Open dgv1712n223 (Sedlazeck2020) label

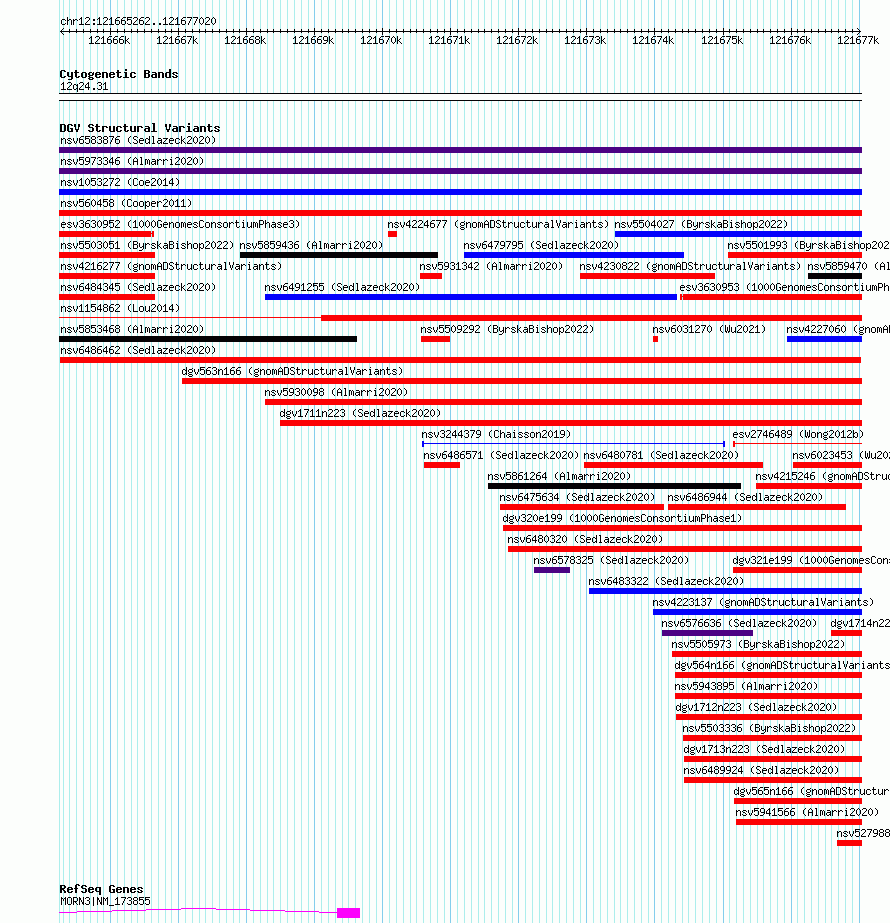pyautogui.click(x=756, y=708)
